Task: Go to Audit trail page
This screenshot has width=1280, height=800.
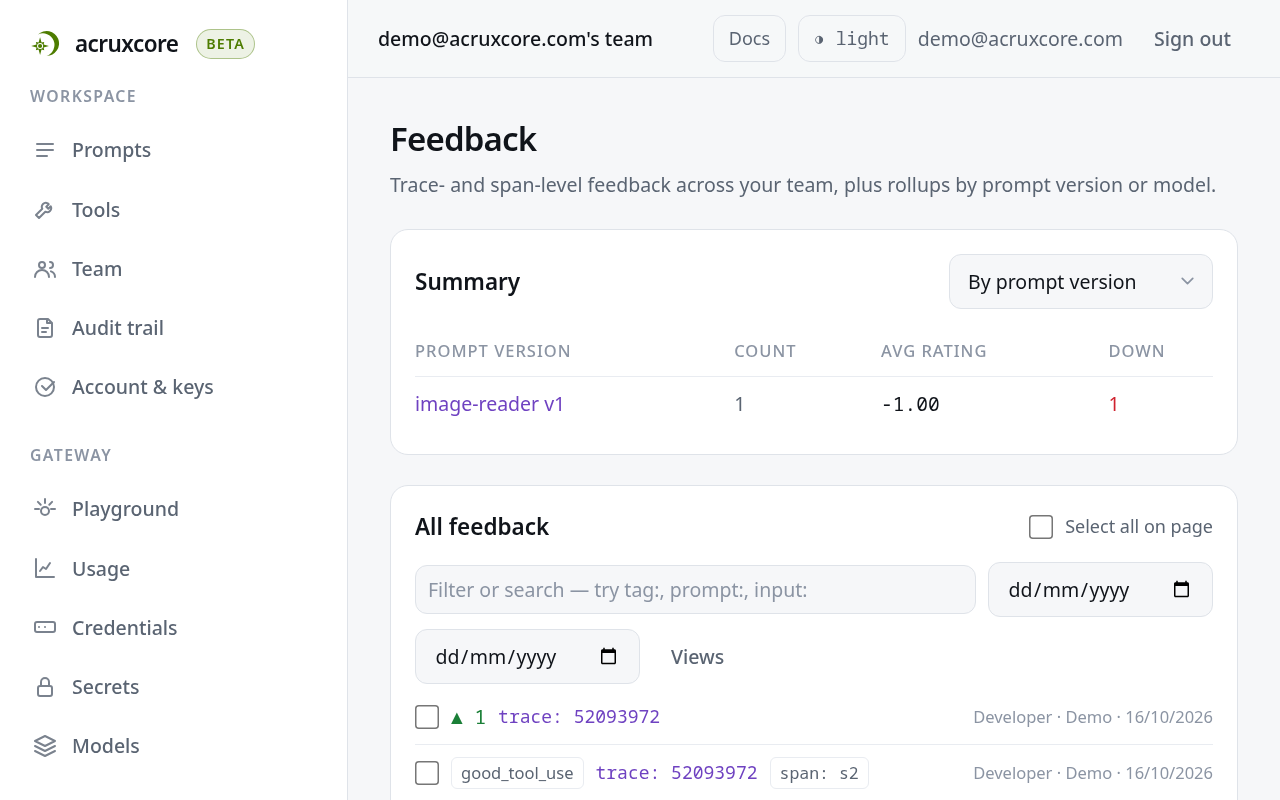Action: 117,328
